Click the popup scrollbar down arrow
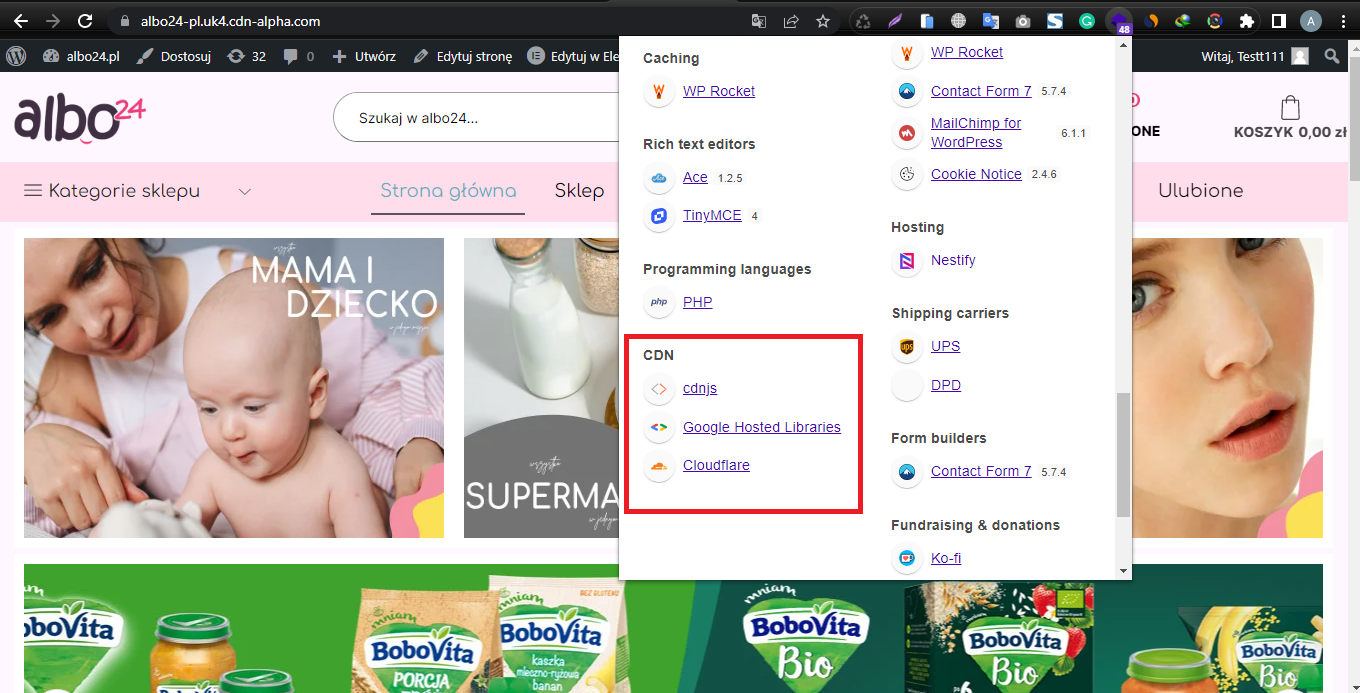 tap(1124, 571)
